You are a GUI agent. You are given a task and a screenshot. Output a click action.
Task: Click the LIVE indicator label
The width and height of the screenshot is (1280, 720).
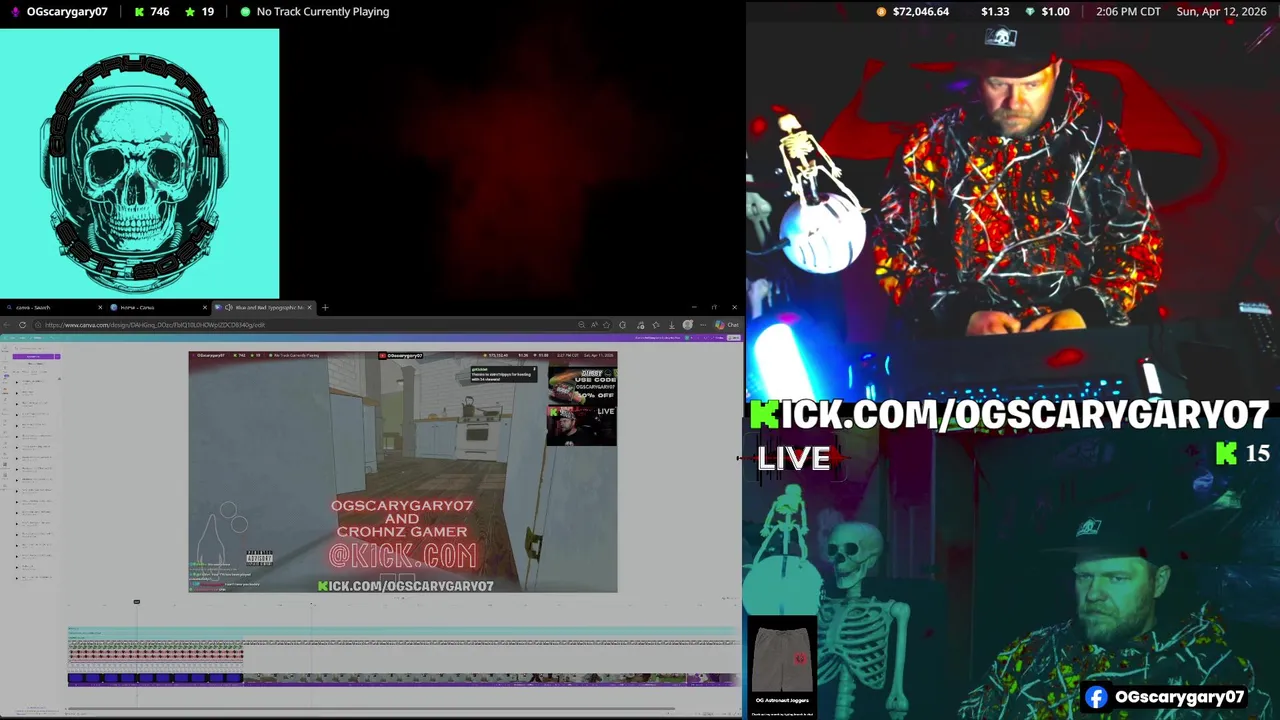(x=794, y=458)
